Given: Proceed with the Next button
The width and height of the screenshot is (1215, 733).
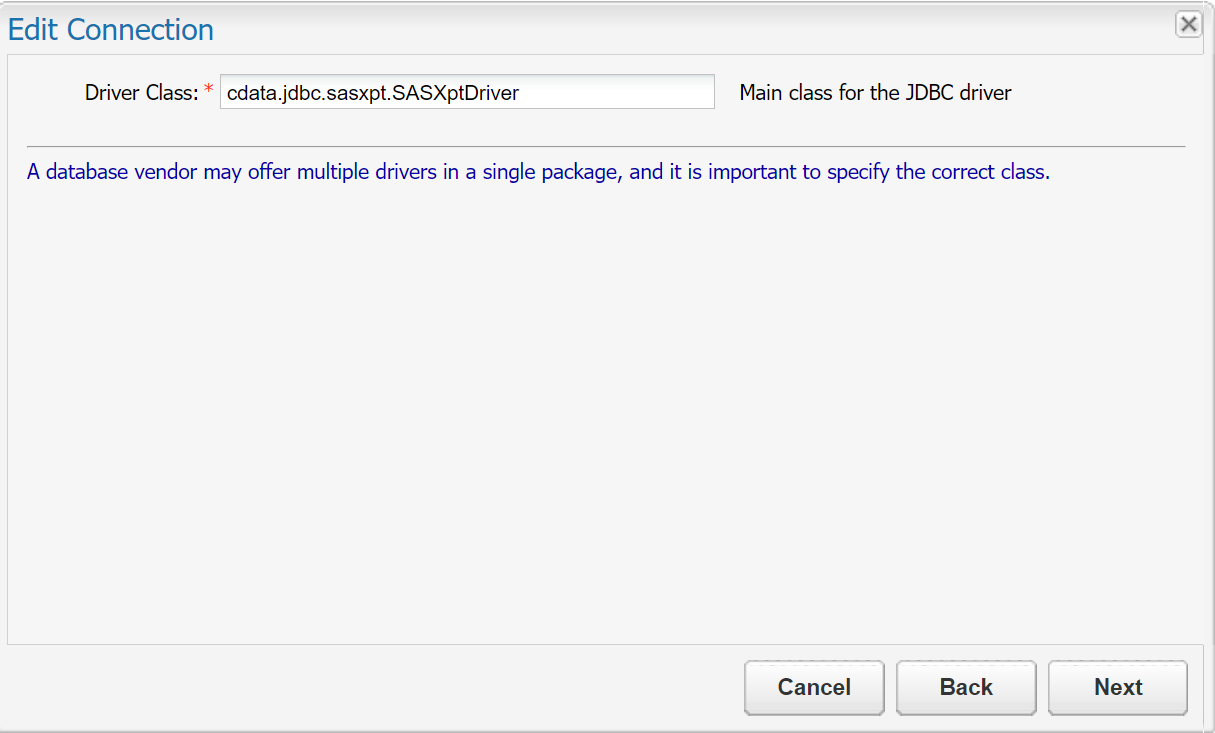Looking at the screenshot, I should 1117,687.
